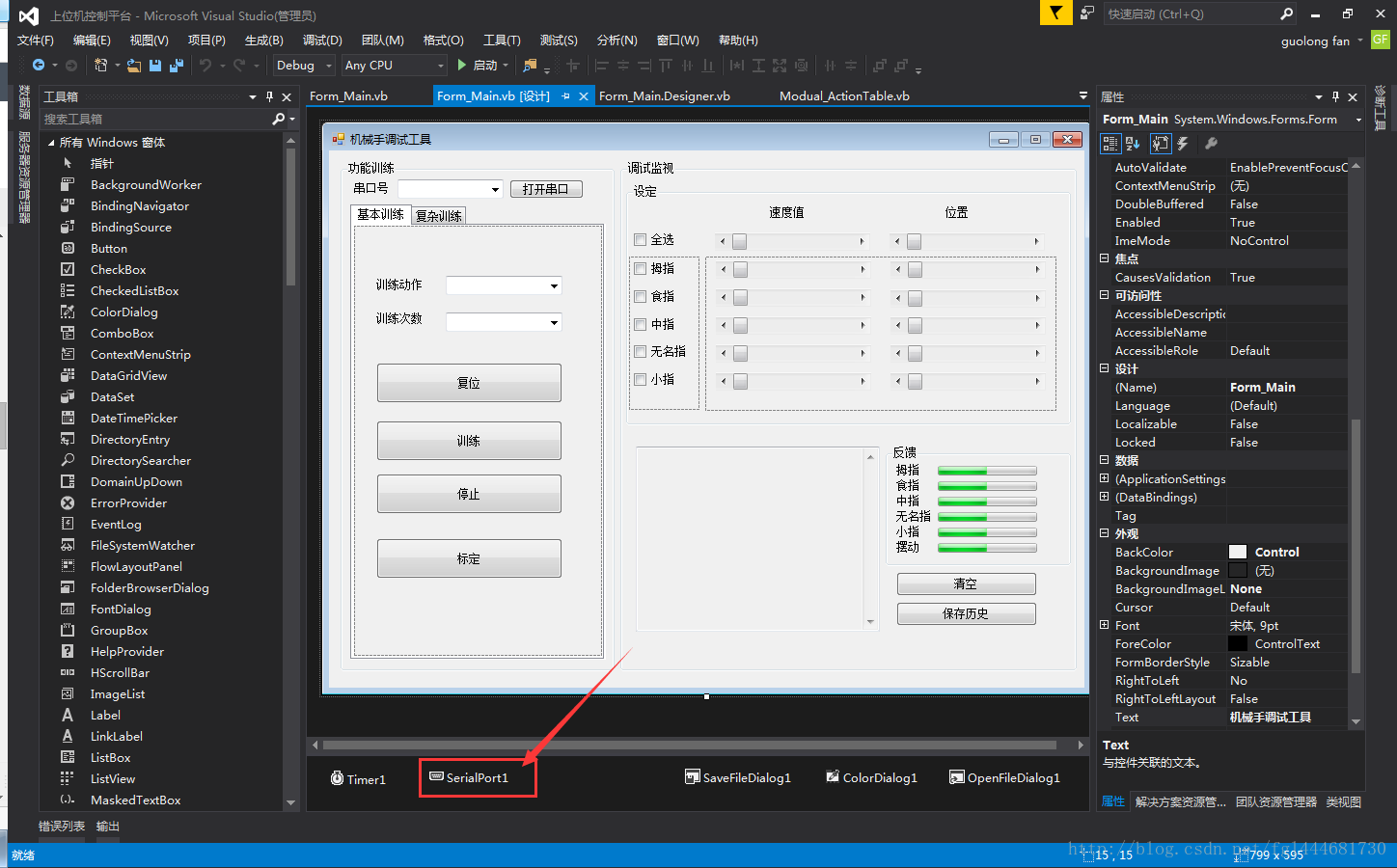Screen dimensions: 1397x868
Task: Check the 无名指 checkbox
Action: click(640, 351)
